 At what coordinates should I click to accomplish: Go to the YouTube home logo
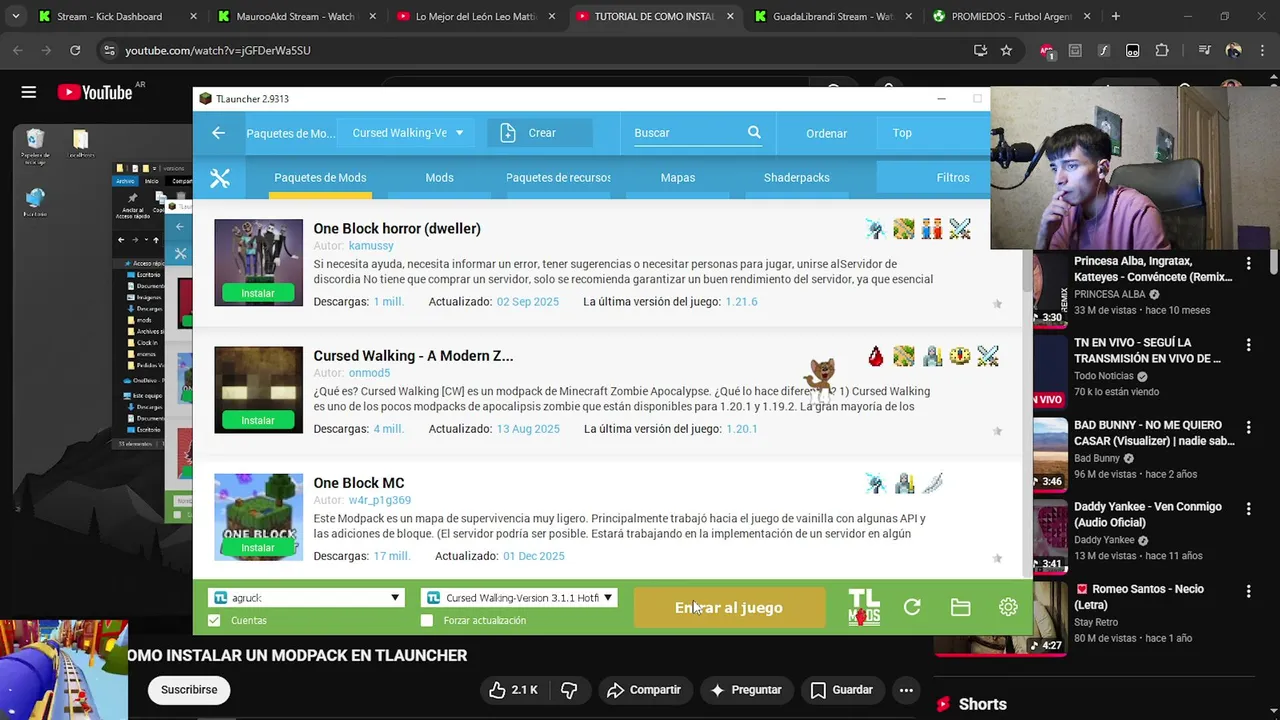click(x=95, y=92)
